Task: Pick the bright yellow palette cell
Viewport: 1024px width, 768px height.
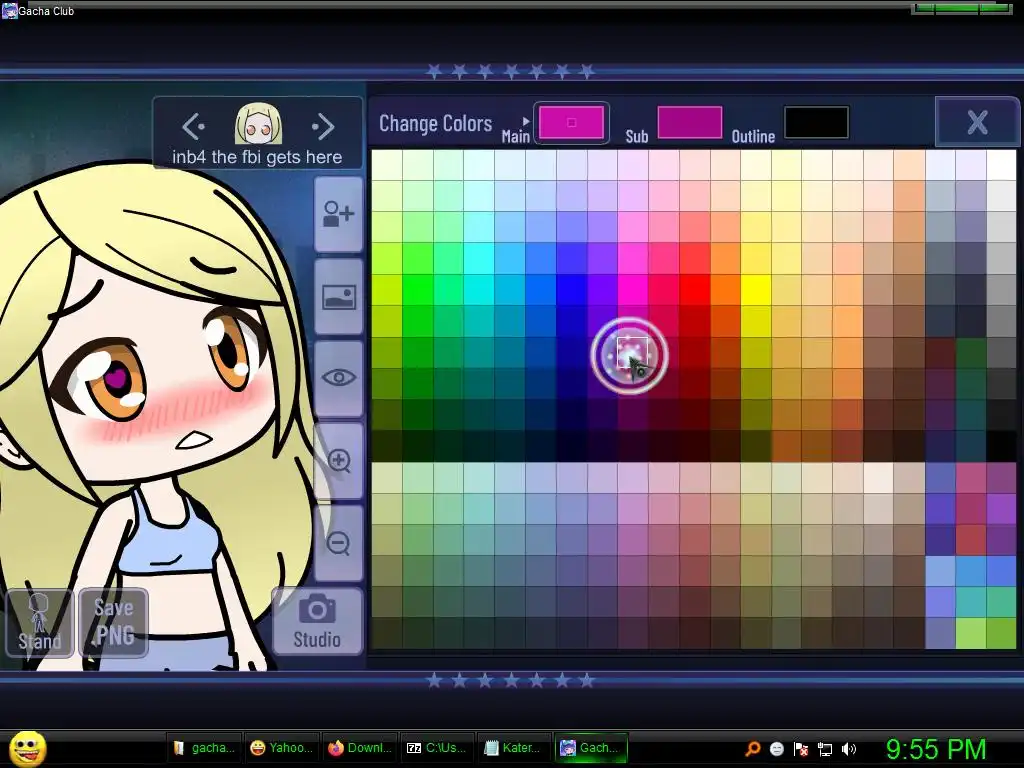Action: [x=756, y=290]
